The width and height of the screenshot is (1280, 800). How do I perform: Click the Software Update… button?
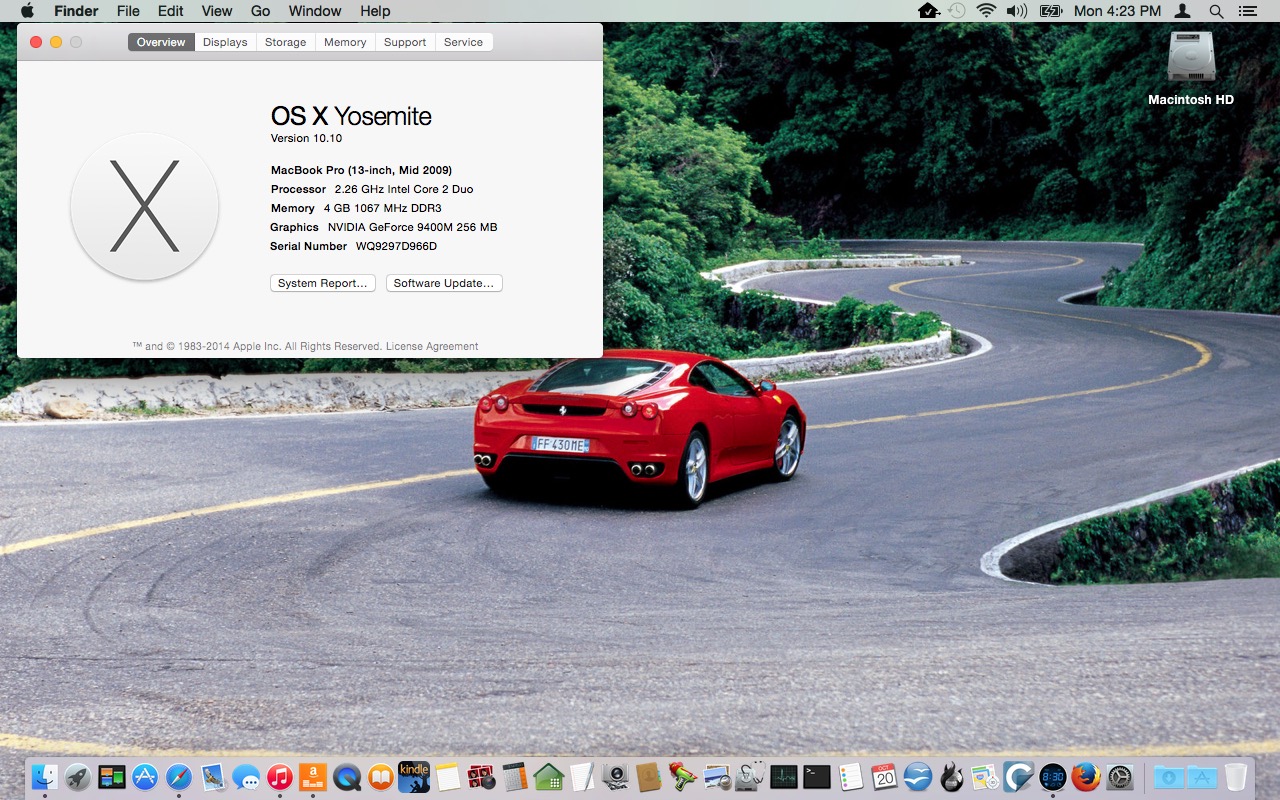pyautogui.click(x=444, y=283)
